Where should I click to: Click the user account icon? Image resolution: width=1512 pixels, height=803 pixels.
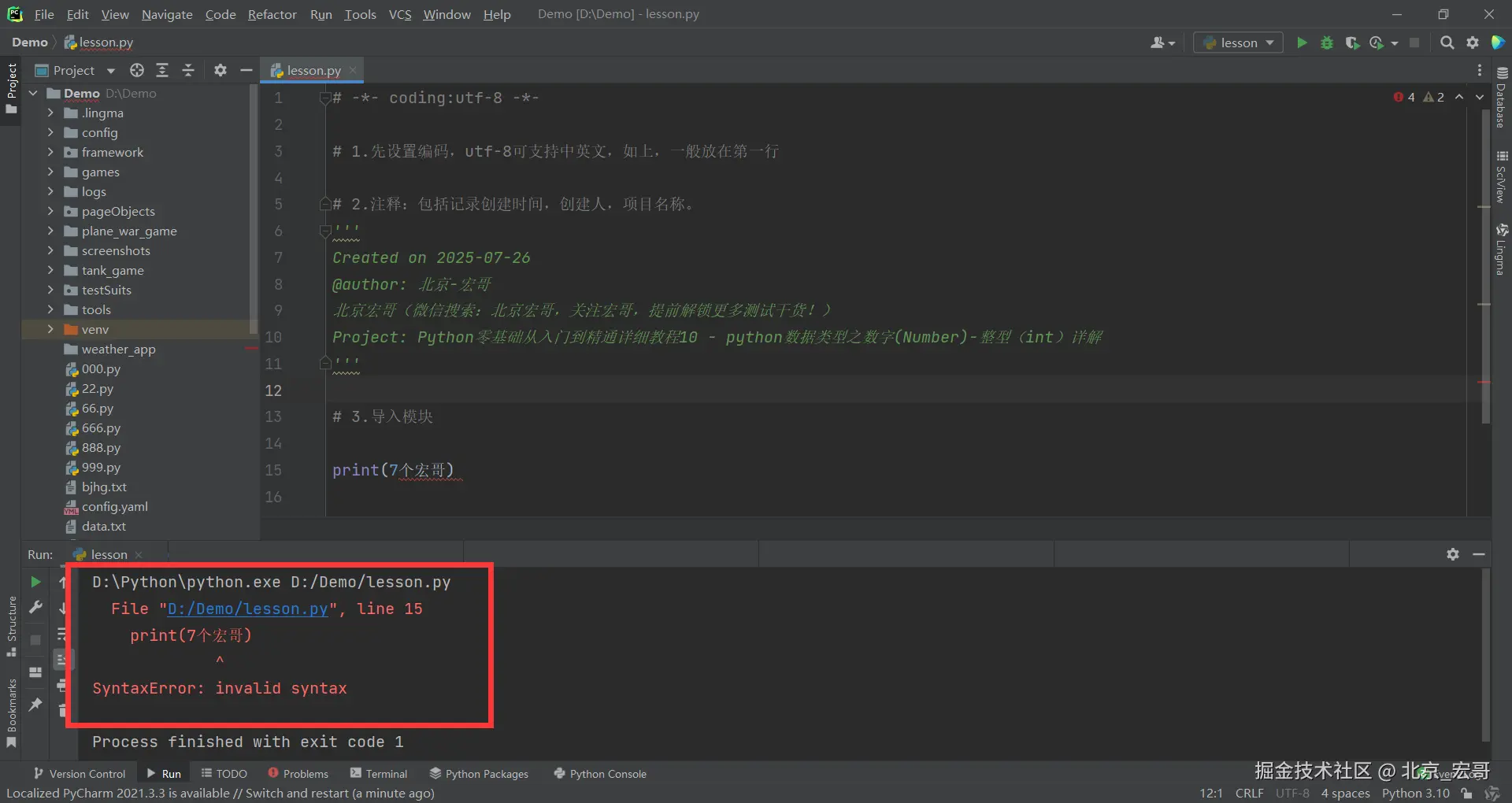coord(1162,43)
